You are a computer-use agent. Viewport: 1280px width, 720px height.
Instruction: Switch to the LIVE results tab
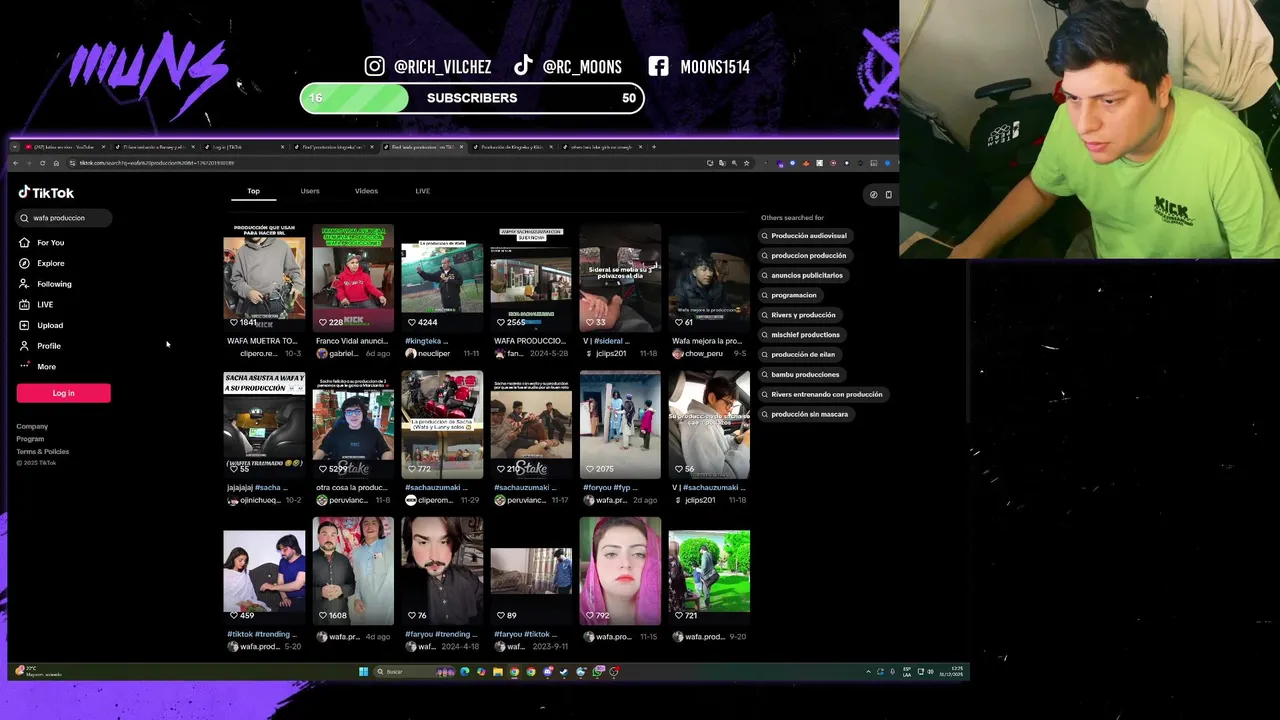[422, 191]
